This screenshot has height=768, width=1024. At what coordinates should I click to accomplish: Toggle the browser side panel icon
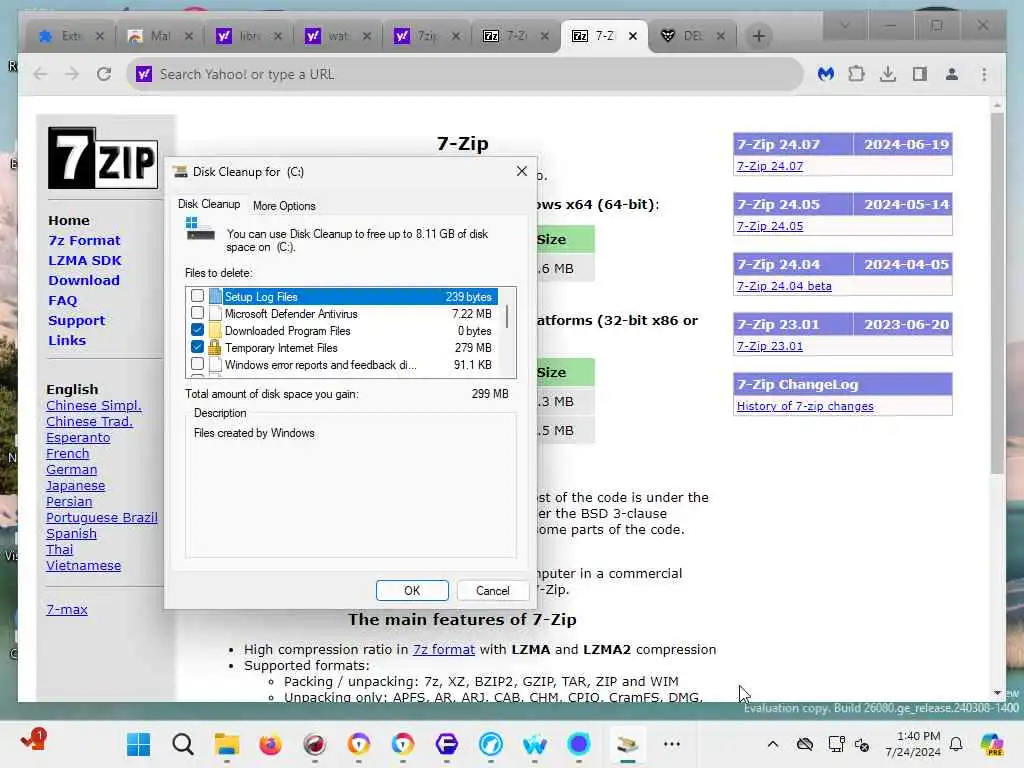coord(920,74)
